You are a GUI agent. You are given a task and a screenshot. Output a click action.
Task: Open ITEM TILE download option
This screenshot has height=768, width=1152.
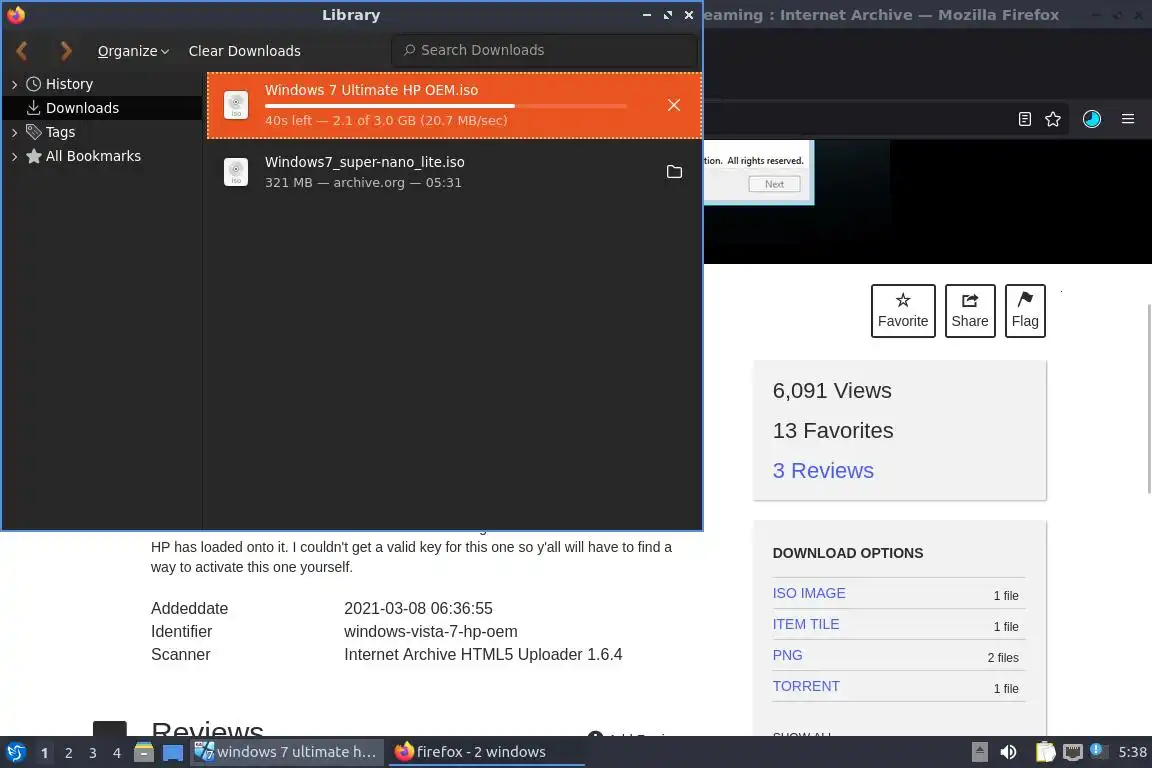[x=806, y=624]
